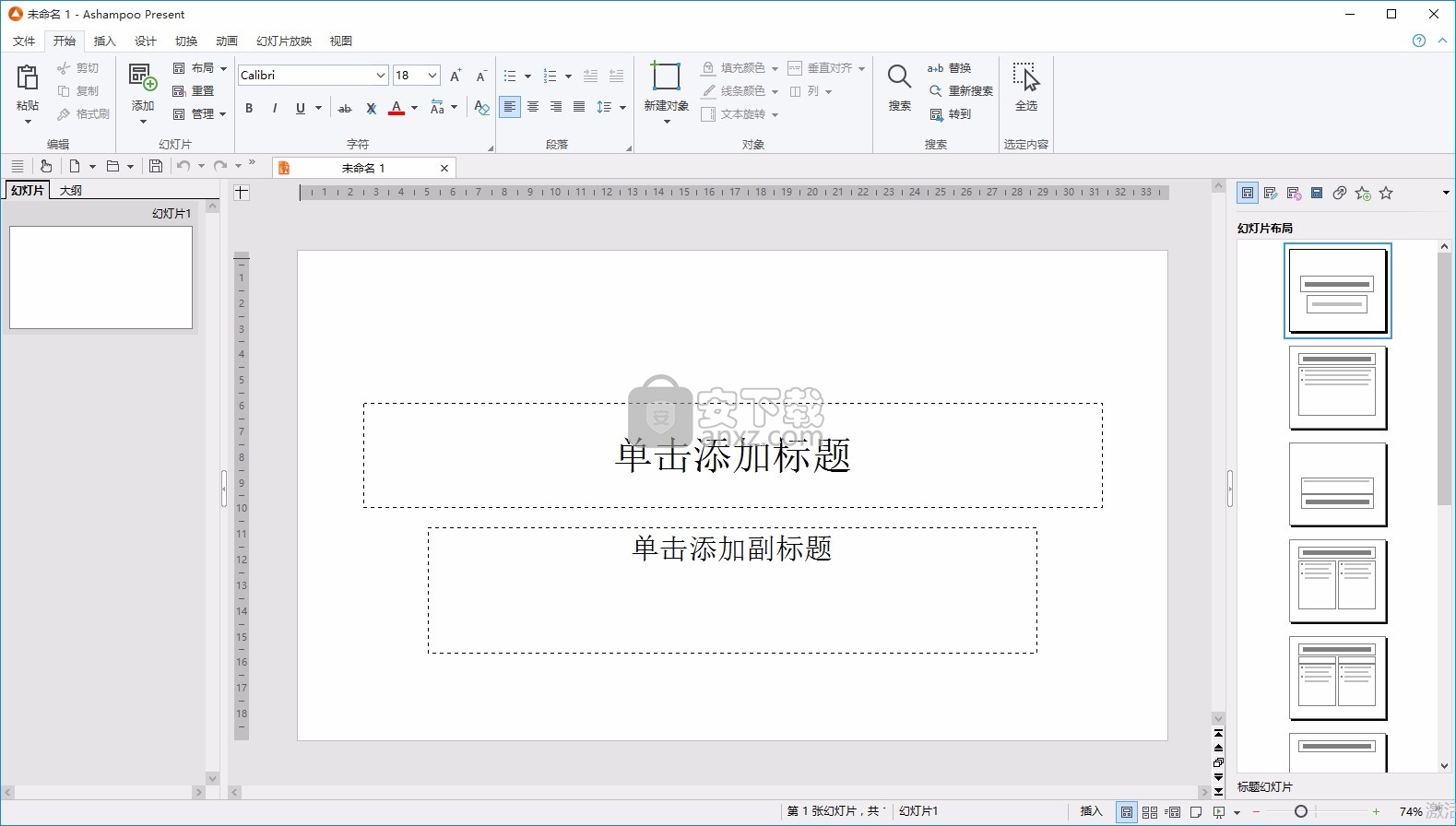Open the 文件 menu
The height and width of the screenshot is (826, 1456).
(x=24, y=41)
